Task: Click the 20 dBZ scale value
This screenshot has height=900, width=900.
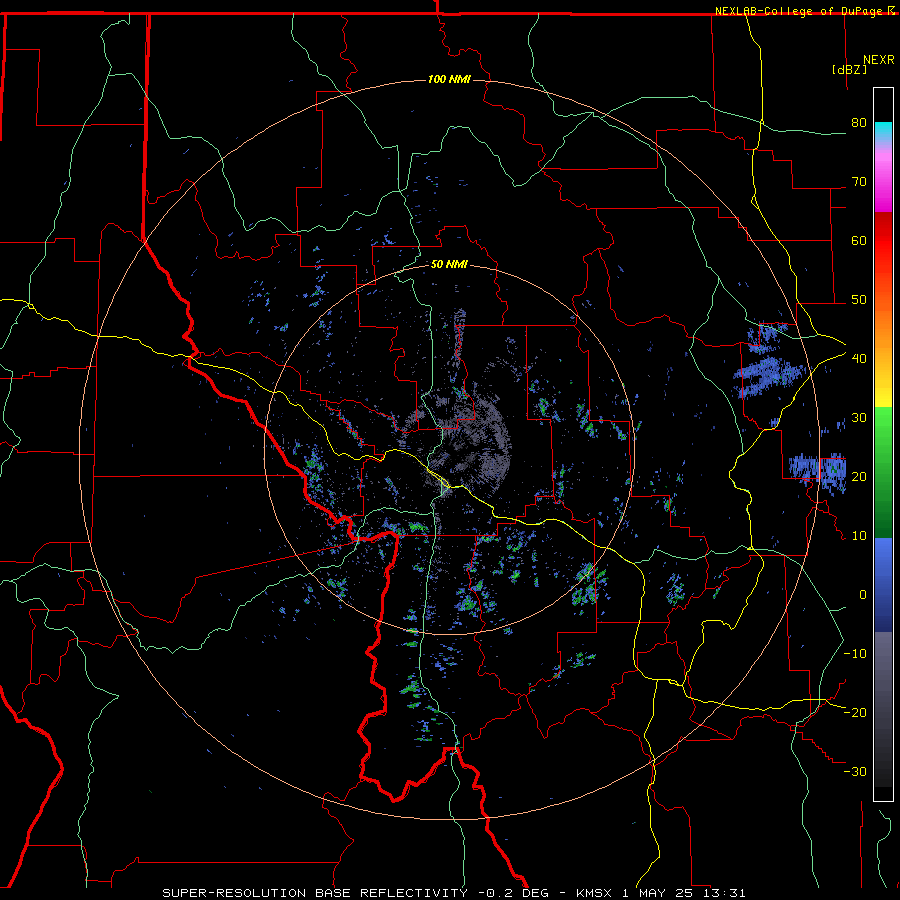Action: (859, 476)
